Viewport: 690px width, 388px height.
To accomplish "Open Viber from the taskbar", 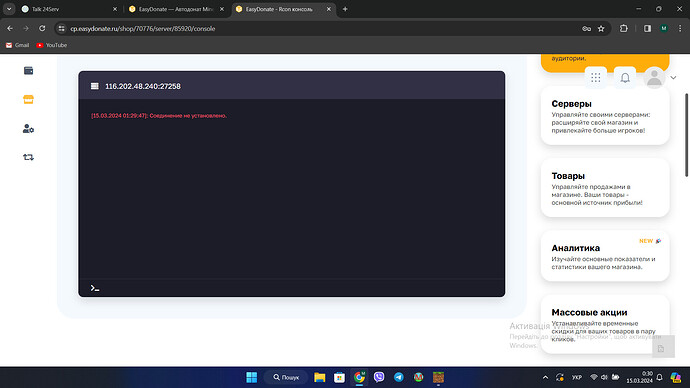I will point(379,377).
